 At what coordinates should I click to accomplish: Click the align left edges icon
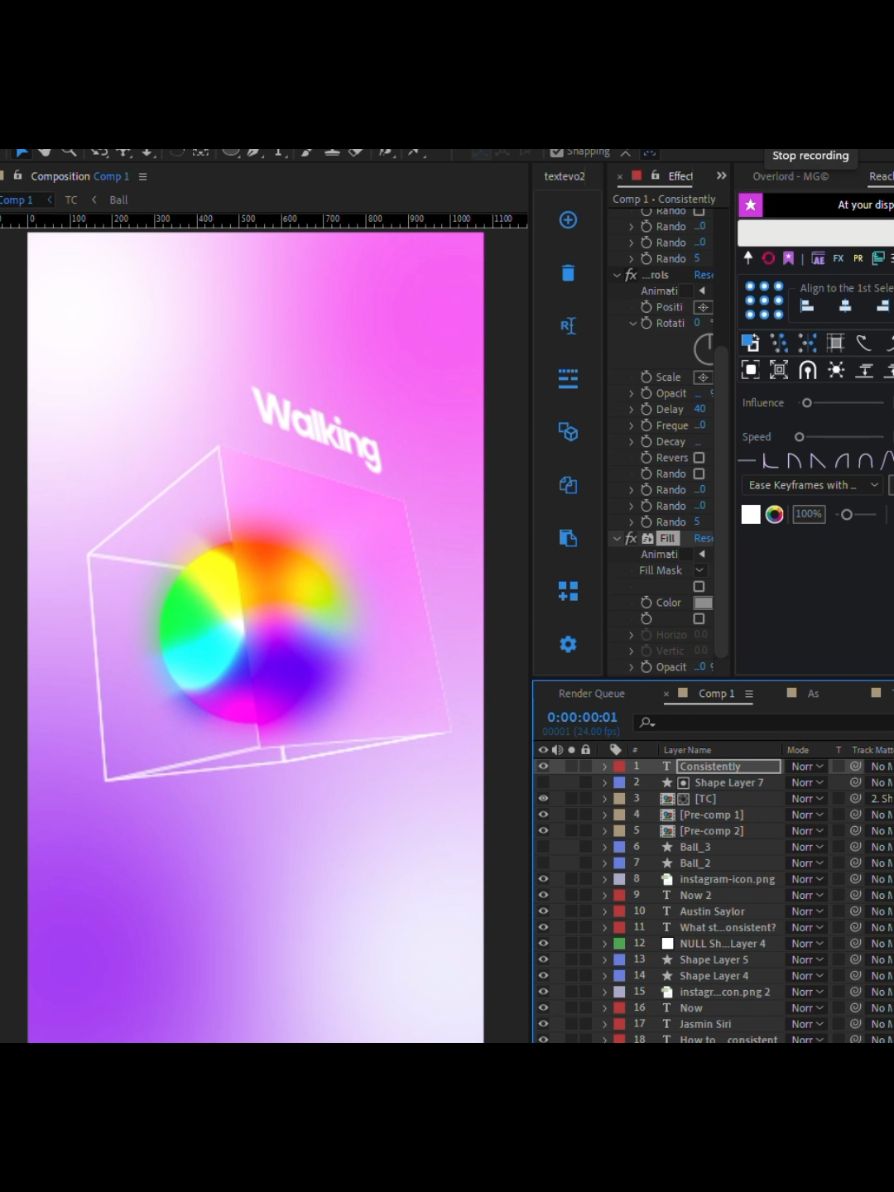807,306
